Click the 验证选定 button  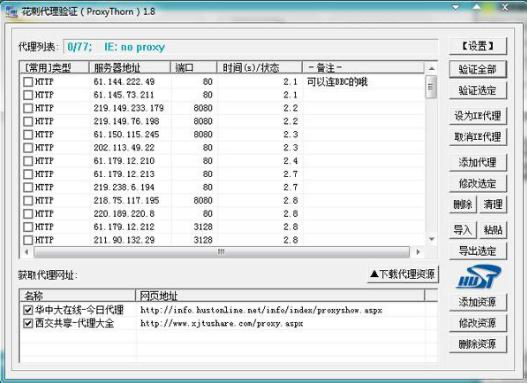click(x=478, y=91)
